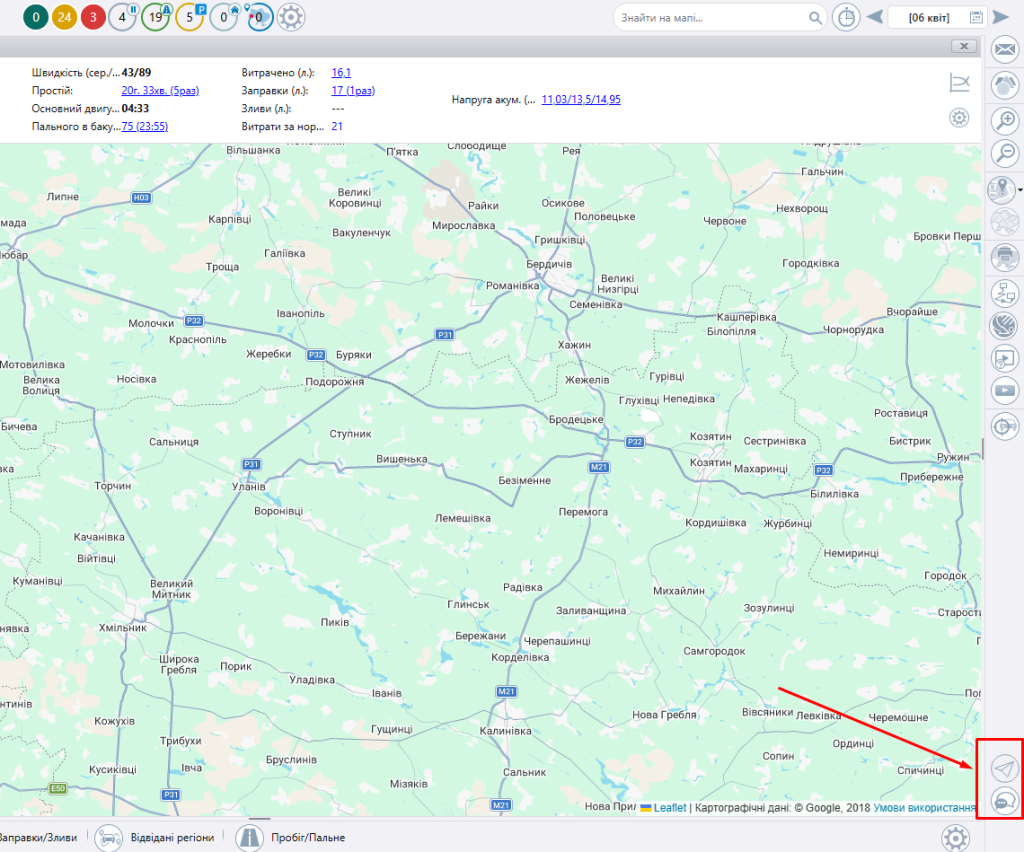
Task: Click the parked vehicles counter showing 5
Action: coord(191,17)
